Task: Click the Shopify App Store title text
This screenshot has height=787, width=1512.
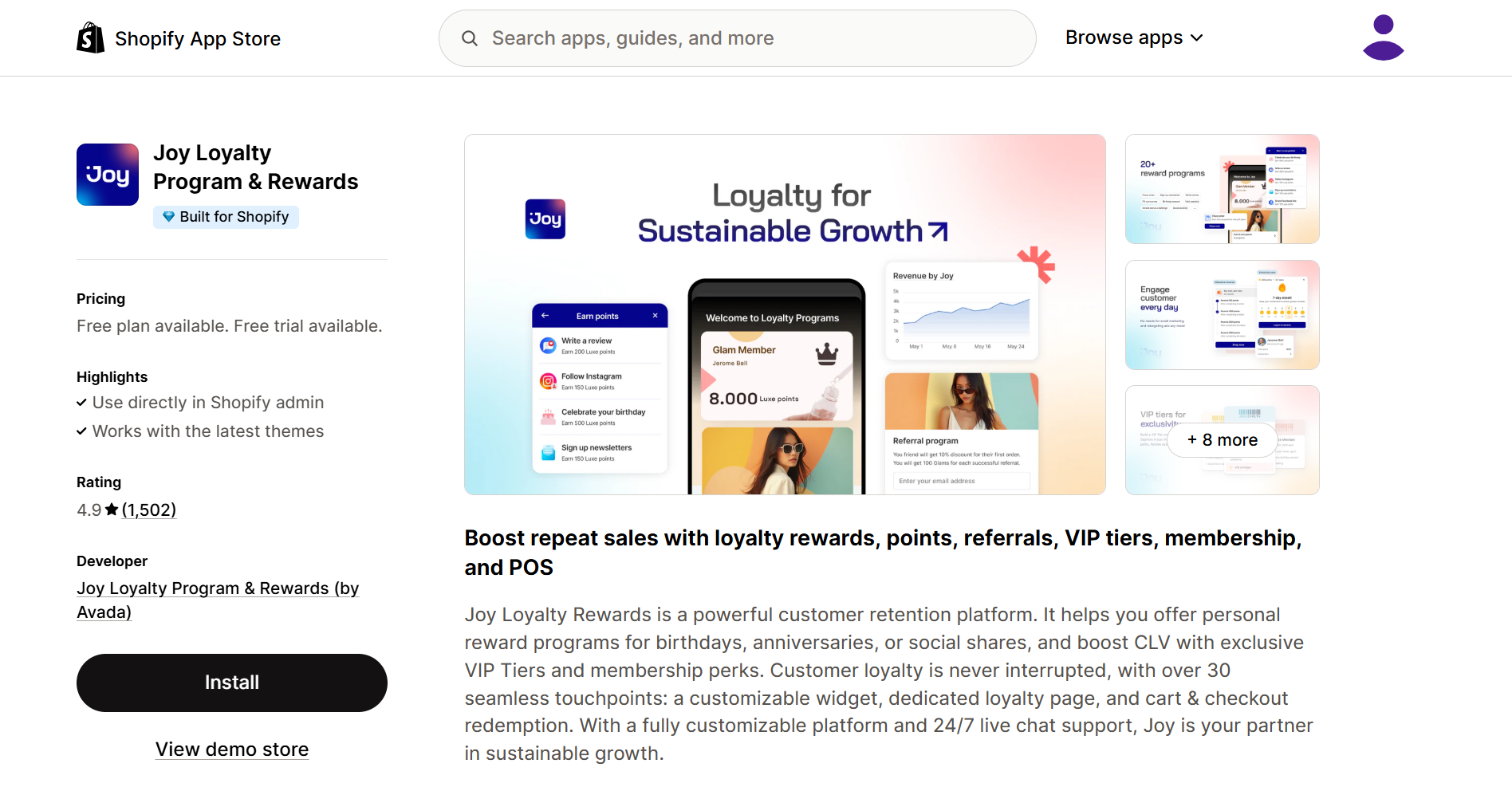Action: tap(198, 38)
